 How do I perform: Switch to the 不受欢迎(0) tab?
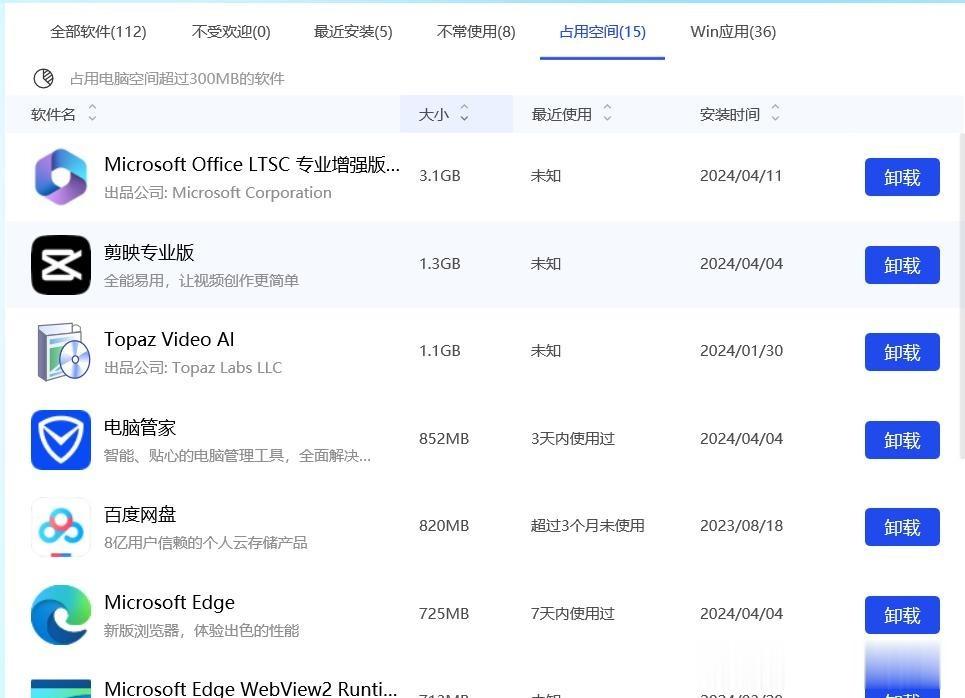(x=231, y=31)
